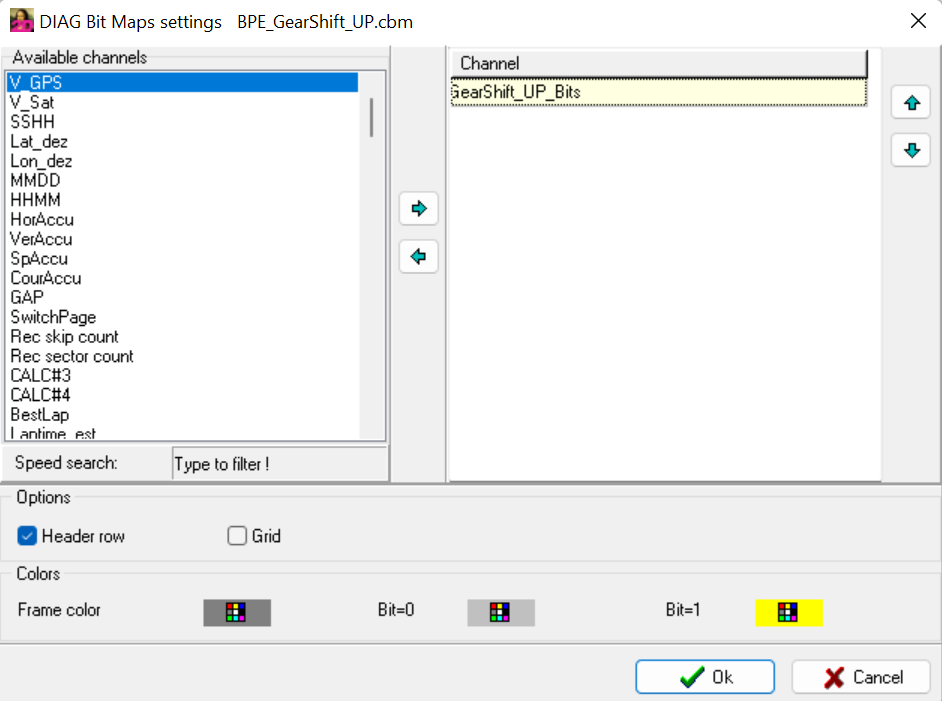Select V_Sat in available channels

[33, 102]
